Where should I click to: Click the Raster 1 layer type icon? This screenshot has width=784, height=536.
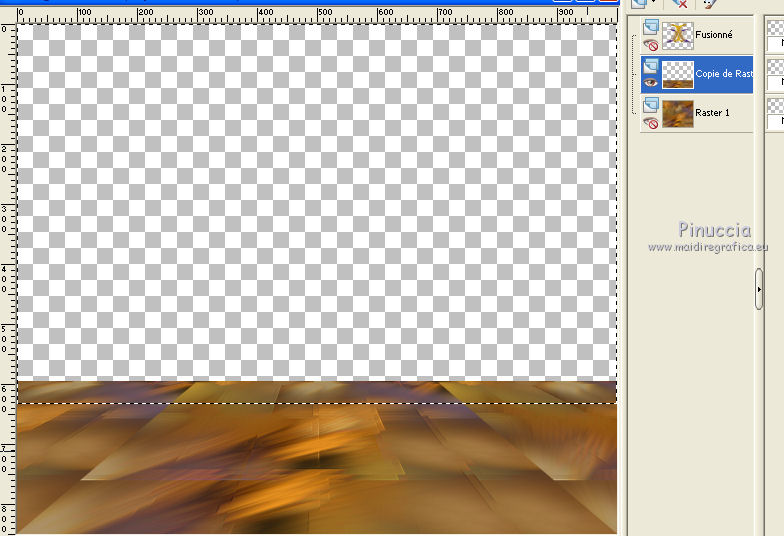tap(650, 105)
